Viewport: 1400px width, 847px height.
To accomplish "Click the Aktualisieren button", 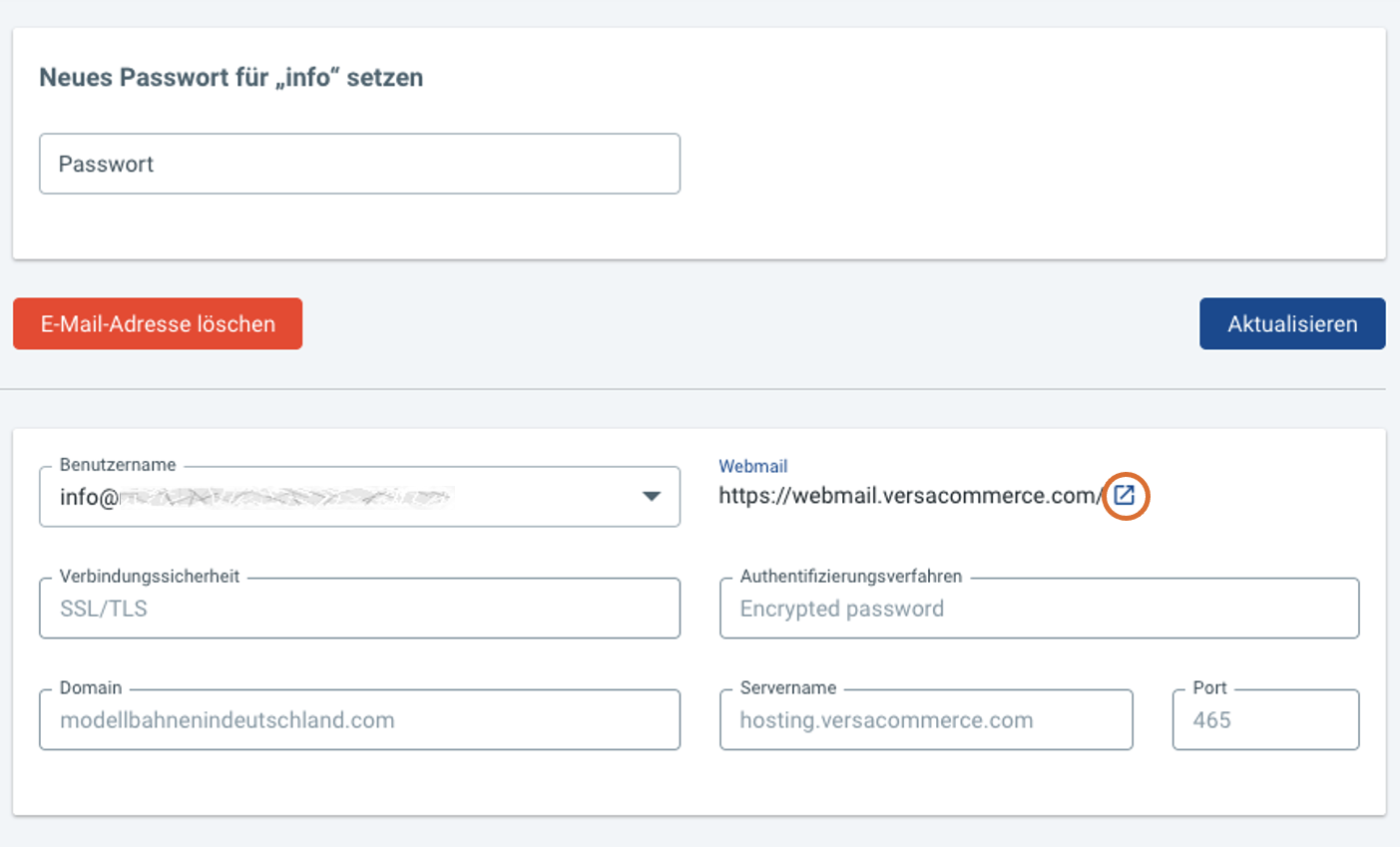I will (x=1292, y=323).
